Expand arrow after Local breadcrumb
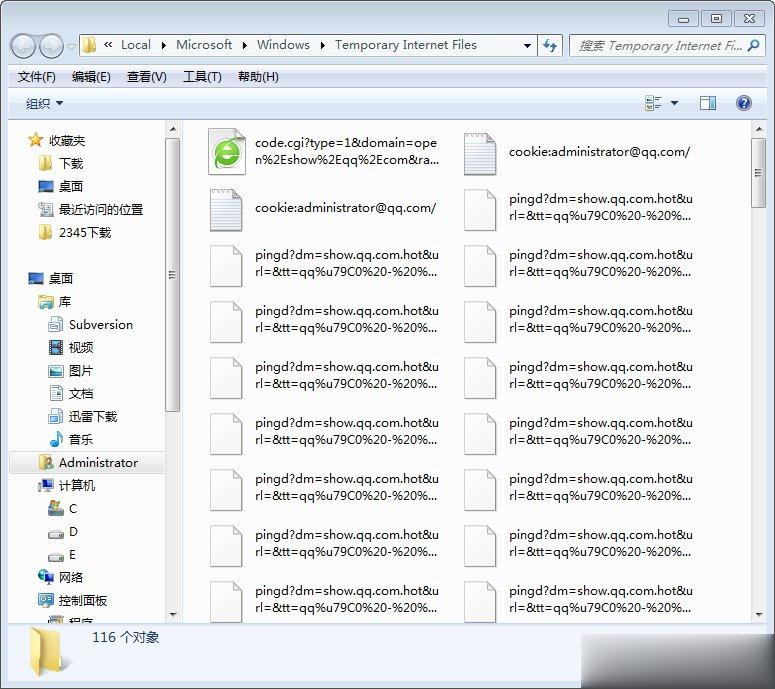775x689 pixels. click(164, 45)
